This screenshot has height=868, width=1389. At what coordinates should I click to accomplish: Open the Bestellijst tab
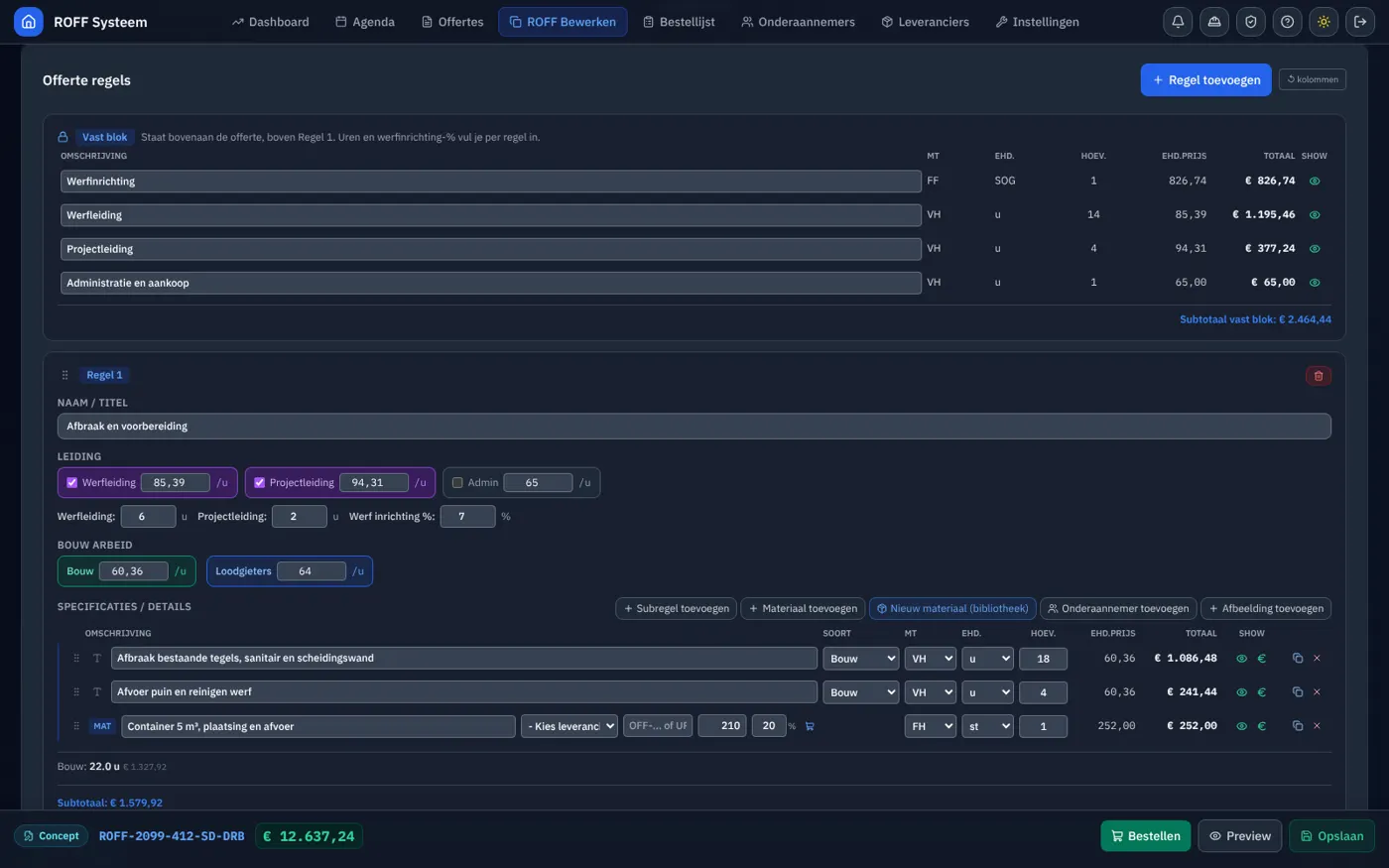click(679, 22)
